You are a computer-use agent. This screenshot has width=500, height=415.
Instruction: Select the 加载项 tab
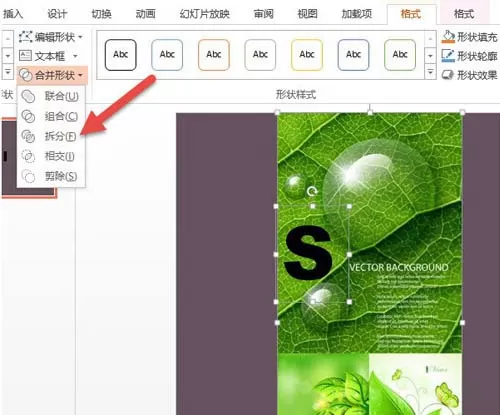click(357, 14)
